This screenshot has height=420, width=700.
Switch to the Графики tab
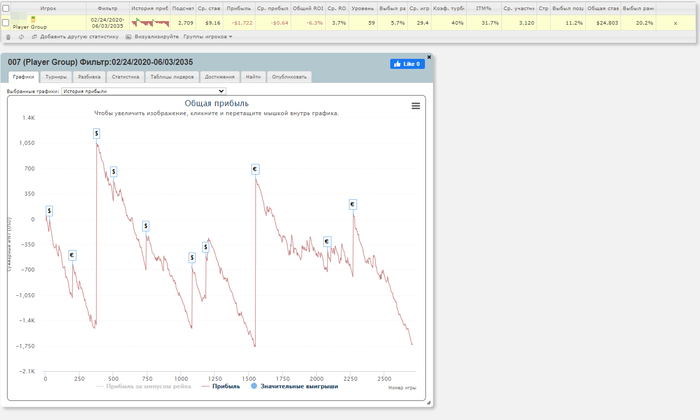pyautogui.click(x=24, y=77)
